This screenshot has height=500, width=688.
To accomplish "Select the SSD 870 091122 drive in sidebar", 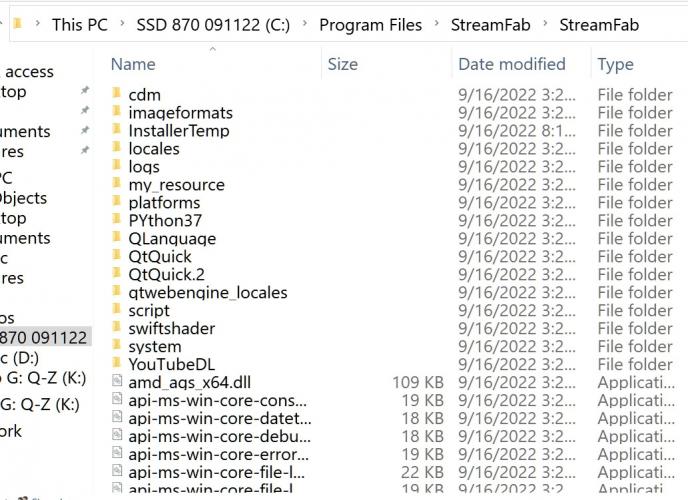I will point(44,337).
